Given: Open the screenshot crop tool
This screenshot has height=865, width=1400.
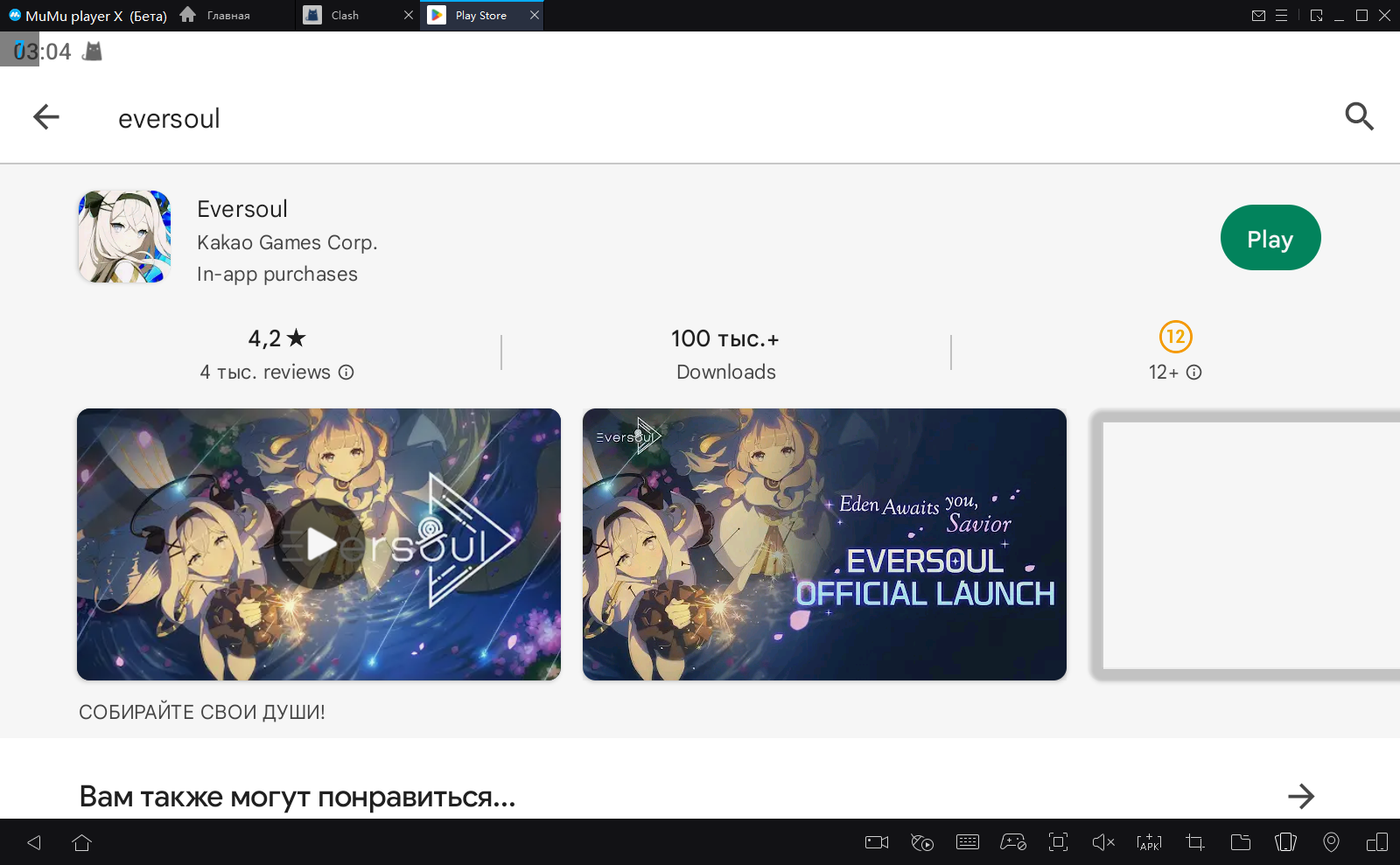Looking at the screenshot, I should click(1194, 842).
